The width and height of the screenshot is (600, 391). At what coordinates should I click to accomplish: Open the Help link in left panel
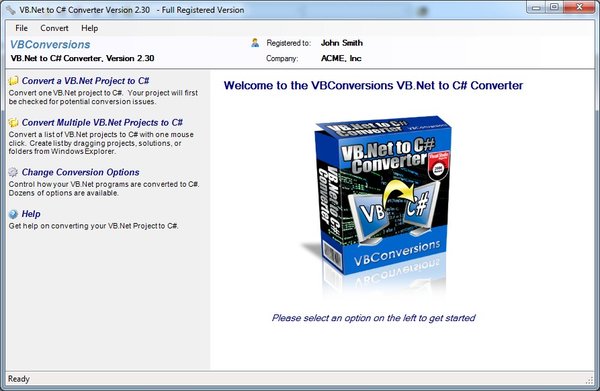(x=31, y=214)
